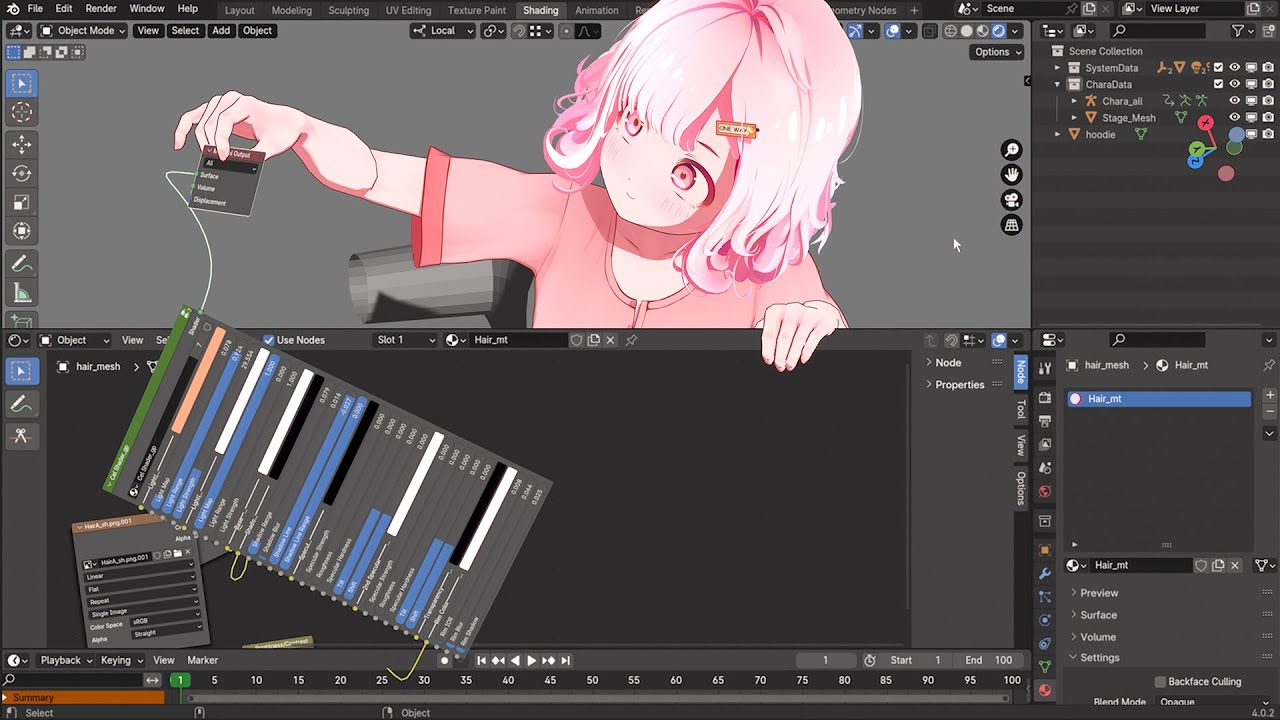Select the Links Cut tool in the node editor
The width and height of the screenshot is (1280, 720).
click(21, 436)
